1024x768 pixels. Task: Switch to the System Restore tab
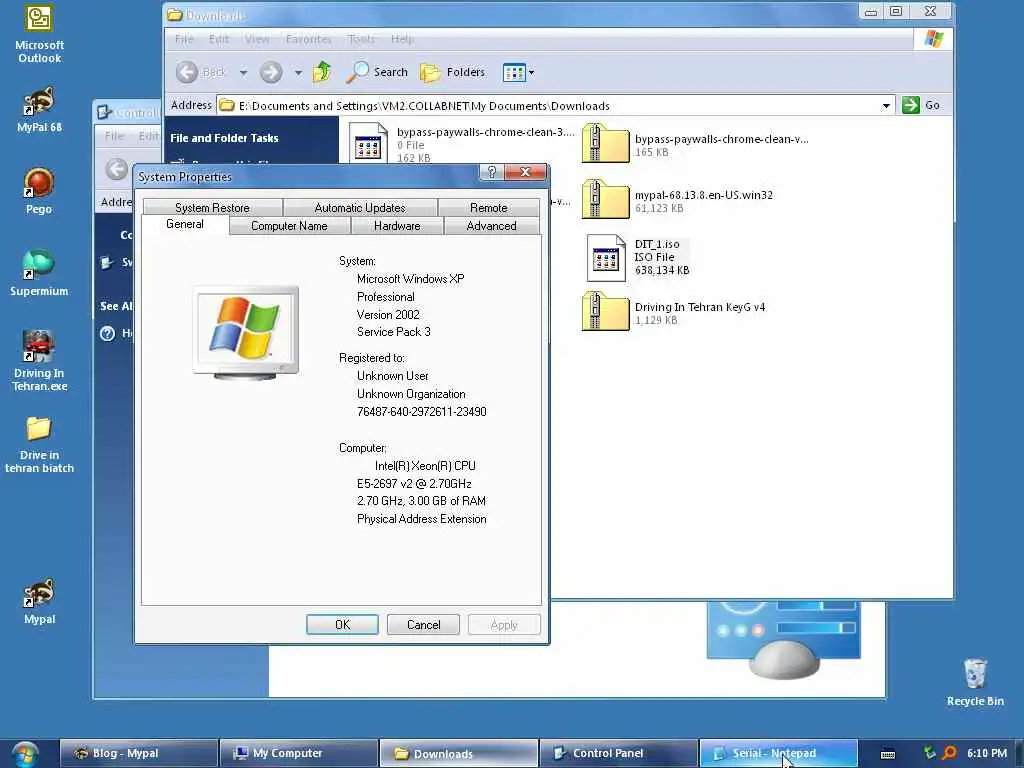(x=212, y=208)
